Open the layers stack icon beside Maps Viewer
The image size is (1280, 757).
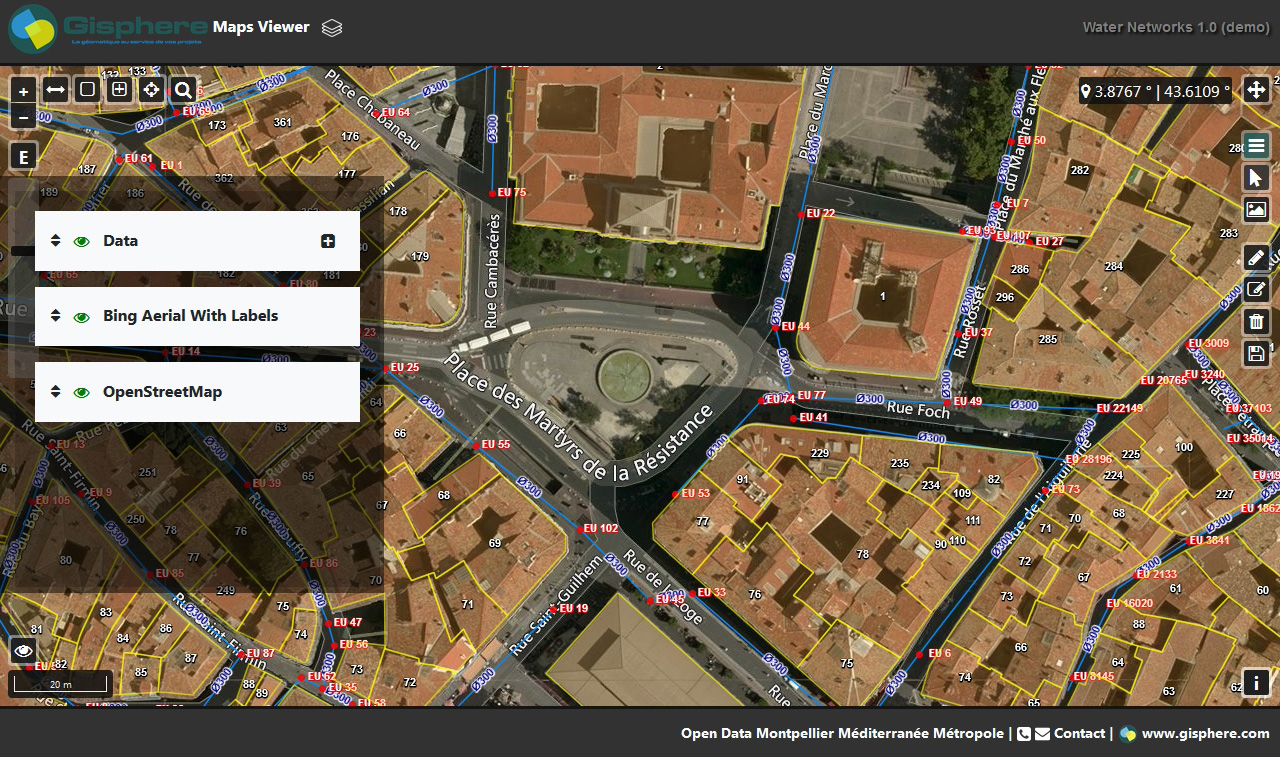point(331,29)
